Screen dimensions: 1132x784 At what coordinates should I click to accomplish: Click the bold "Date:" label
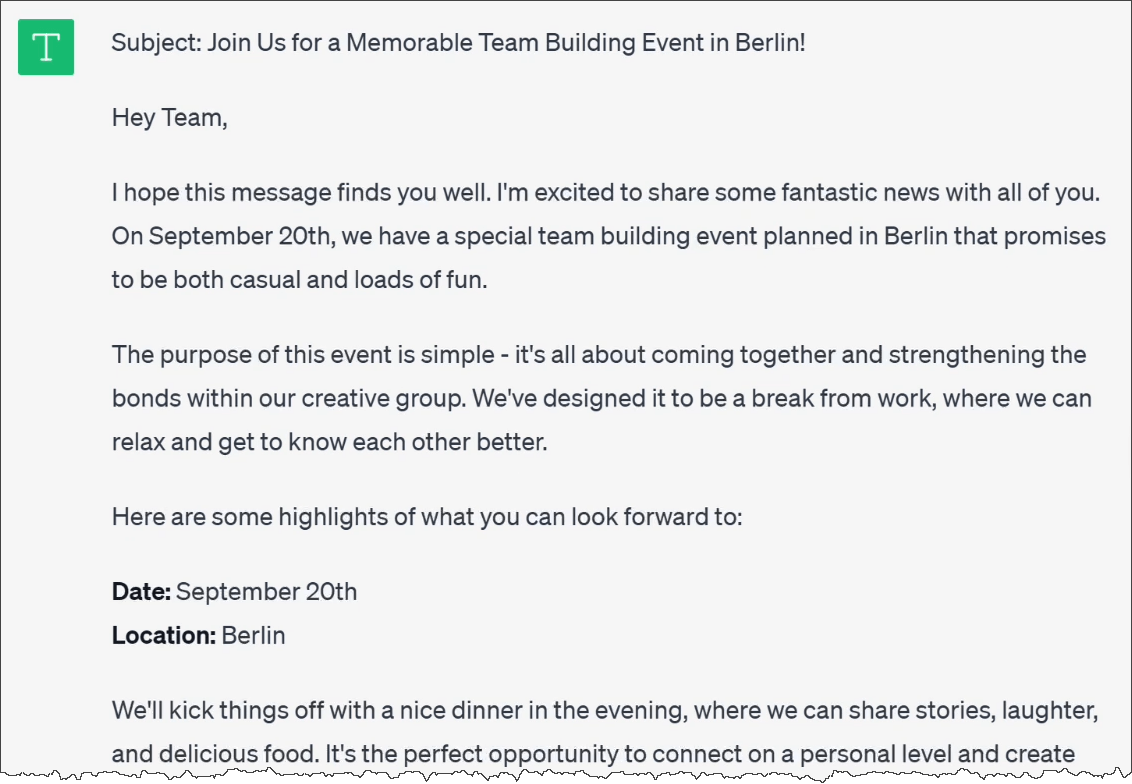(142, 592)
